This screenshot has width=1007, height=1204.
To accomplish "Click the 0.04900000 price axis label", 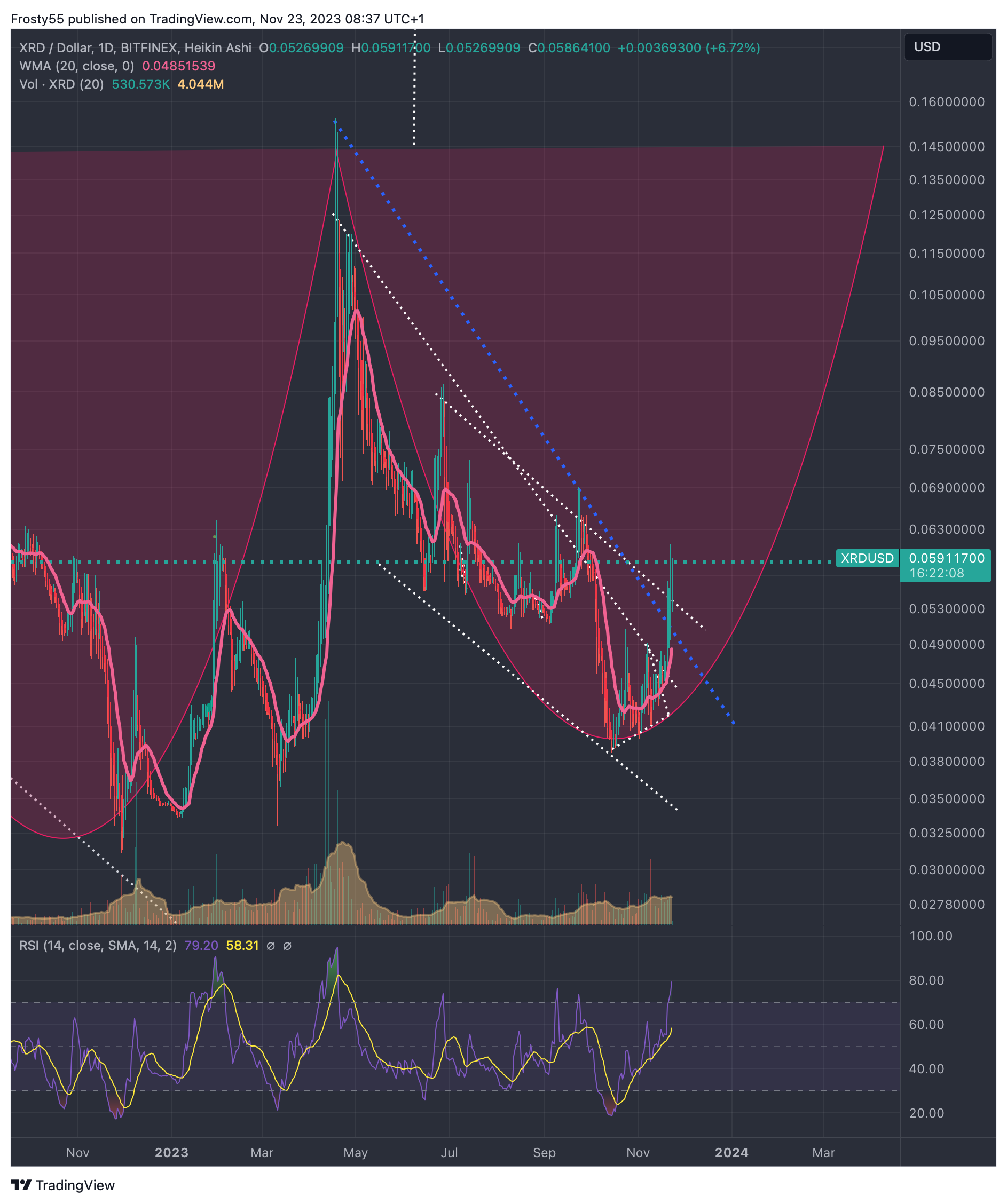I will tap(947, 645).
